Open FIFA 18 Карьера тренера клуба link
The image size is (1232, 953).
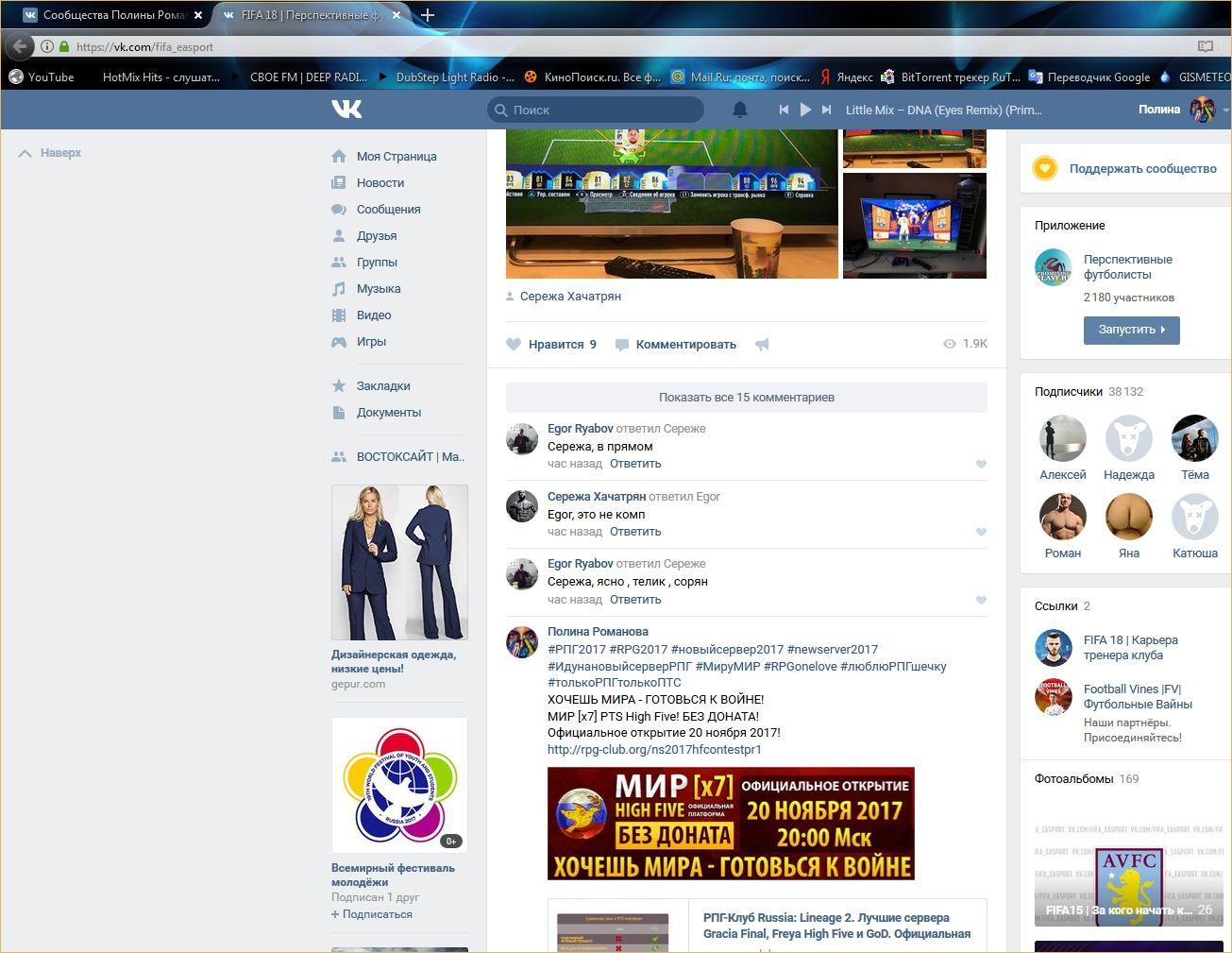click(1130, 647)
